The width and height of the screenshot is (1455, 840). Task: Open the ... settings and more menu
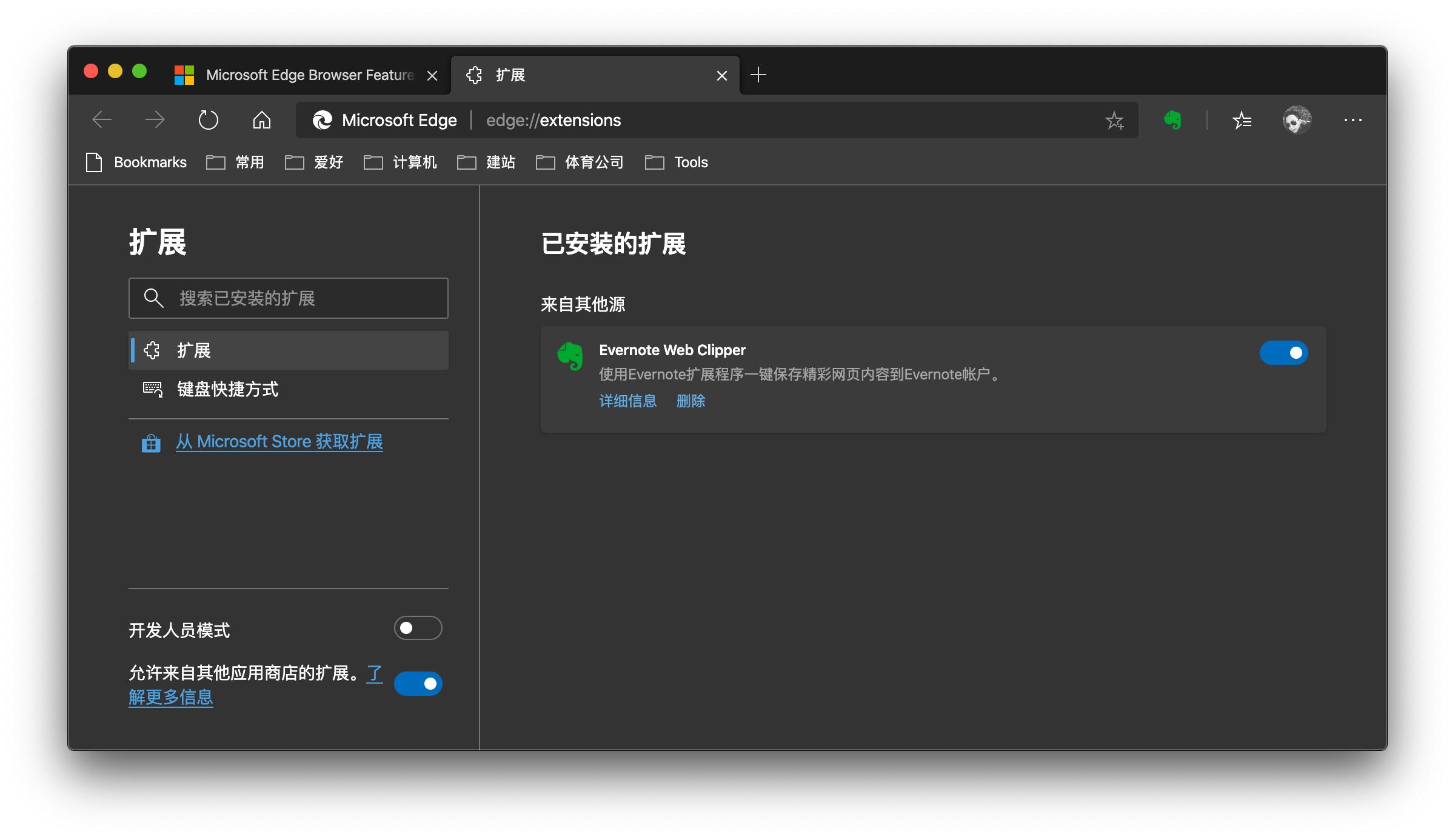coord(1353,120)
